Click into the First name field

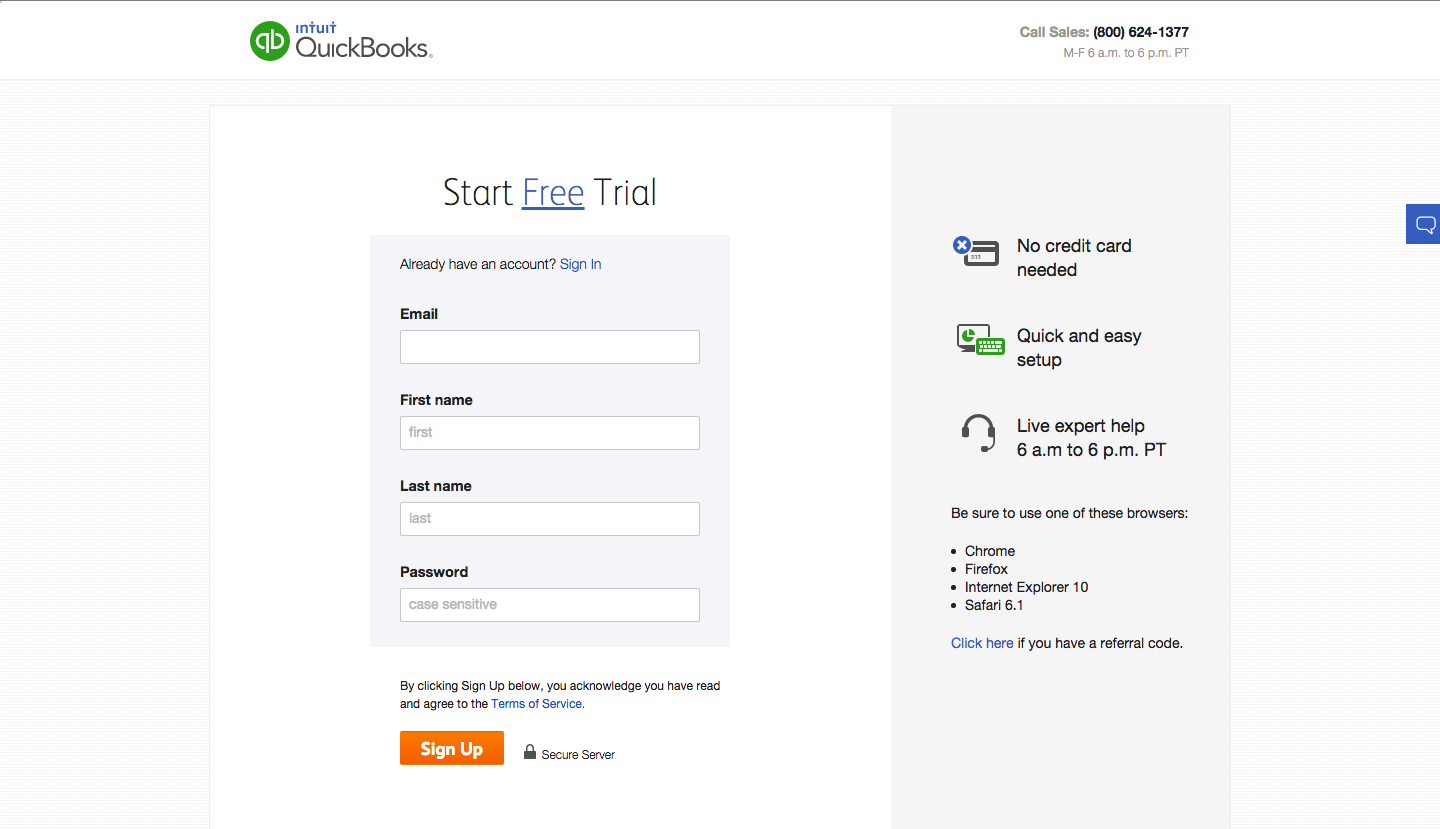pos(549,433)
